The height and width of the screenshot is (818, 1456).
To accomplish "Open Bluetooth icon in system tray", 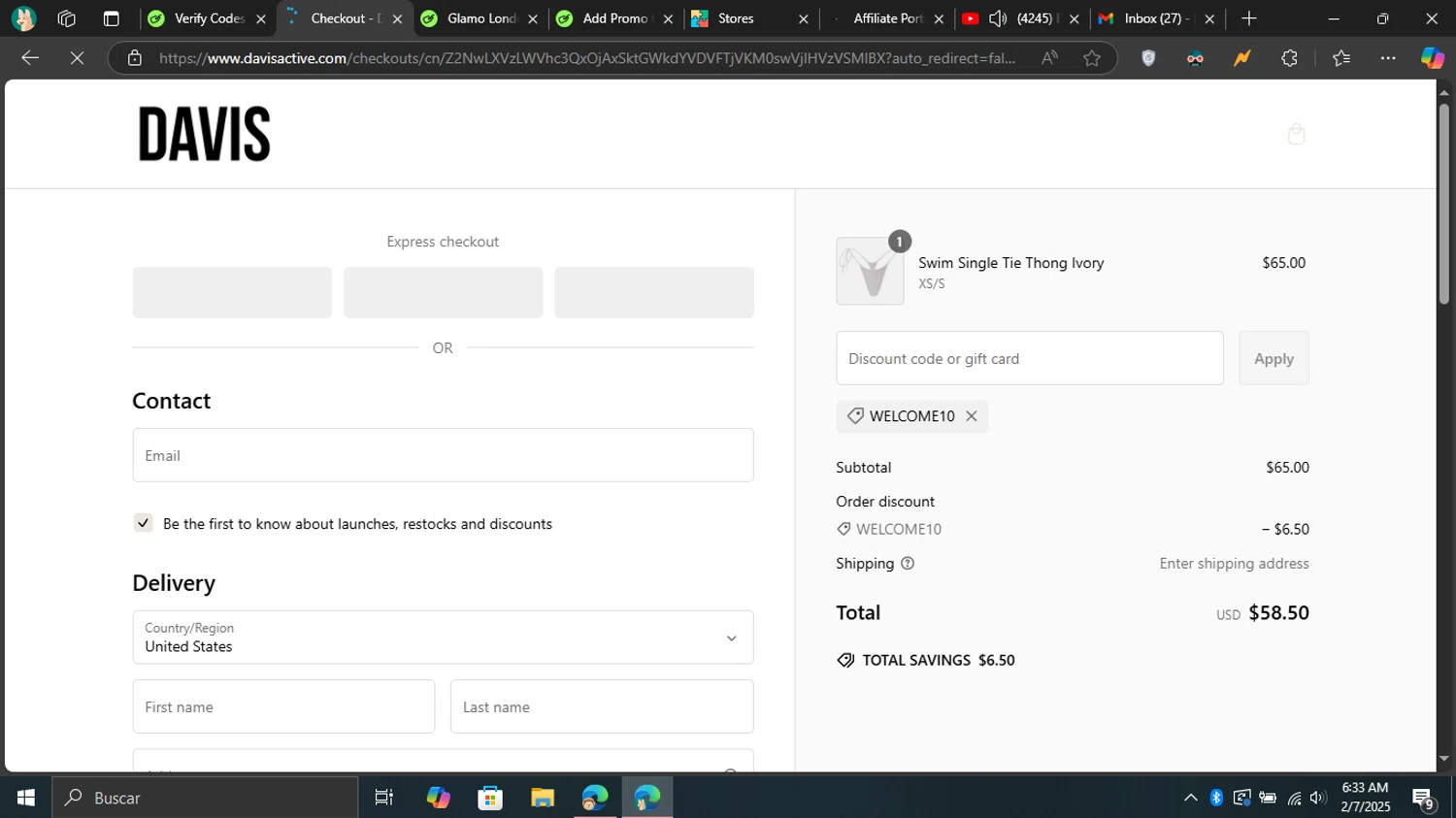I will coord(1216,798).
